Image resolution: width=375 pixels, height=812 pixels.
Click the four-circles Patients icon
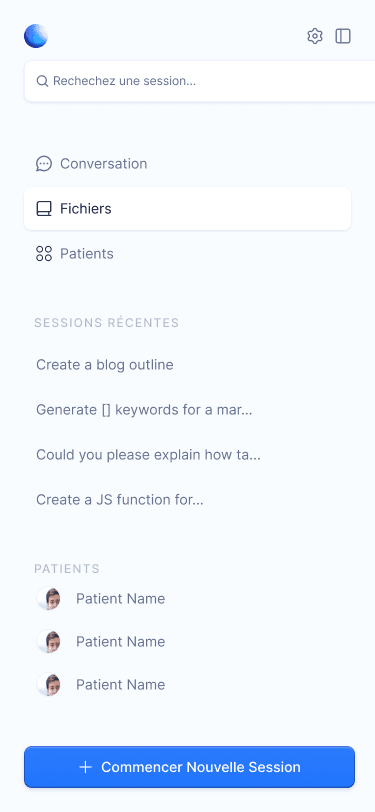[x=44, y=254]
